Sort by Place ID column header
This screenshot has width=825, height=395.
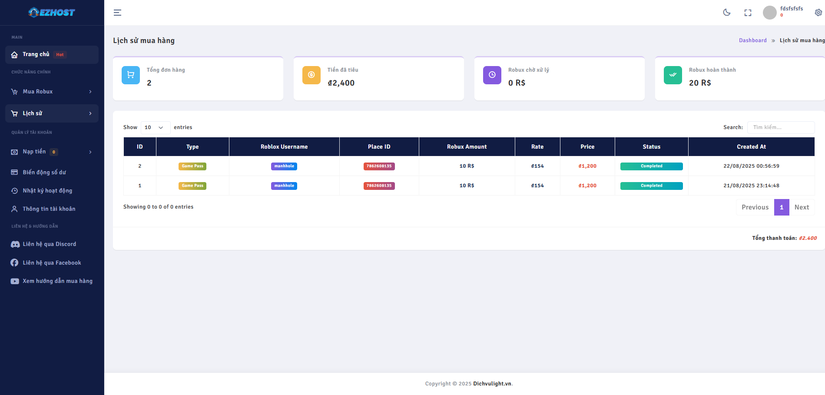[x=379, y=147]
